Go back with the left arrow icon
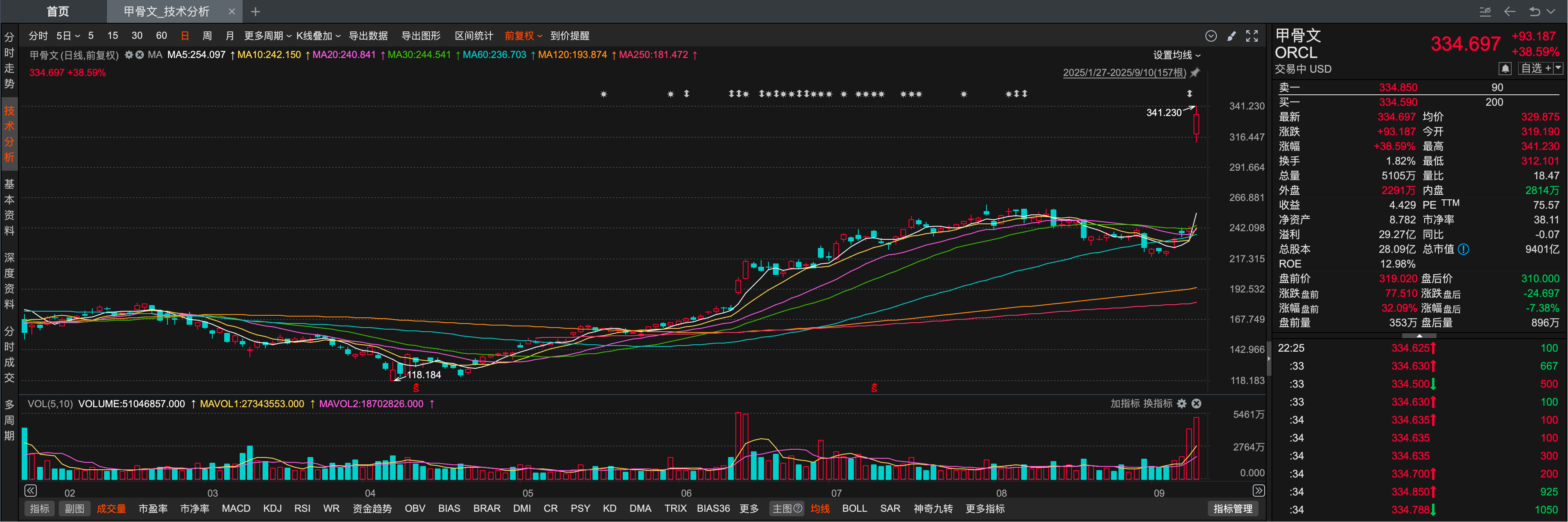 pos(1510,11)
